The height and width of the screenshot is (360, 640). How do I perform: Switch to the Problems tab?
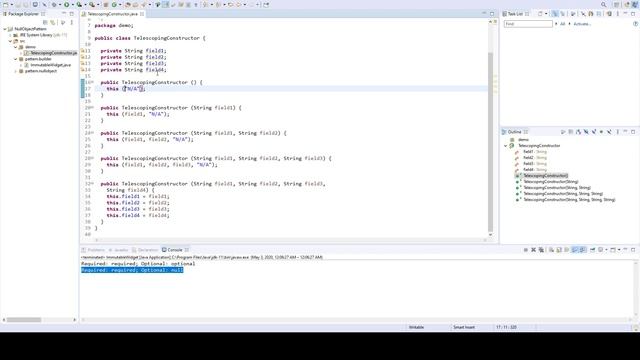(x=93, y=250)
